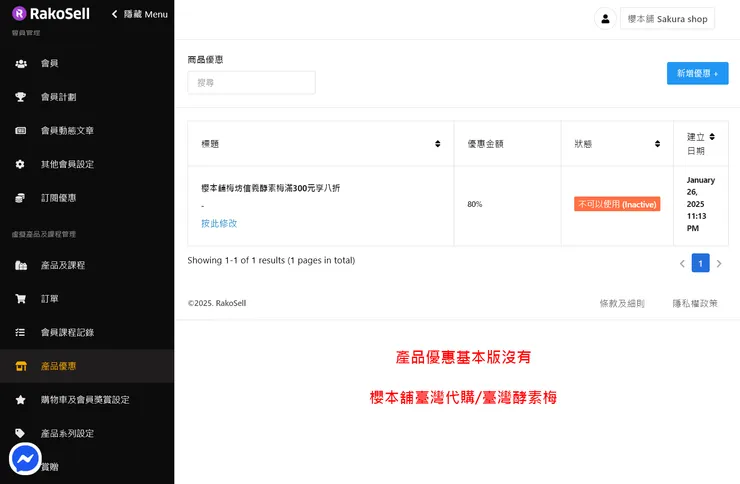Open the 訂單 shopping cart icon

[20, 299]
